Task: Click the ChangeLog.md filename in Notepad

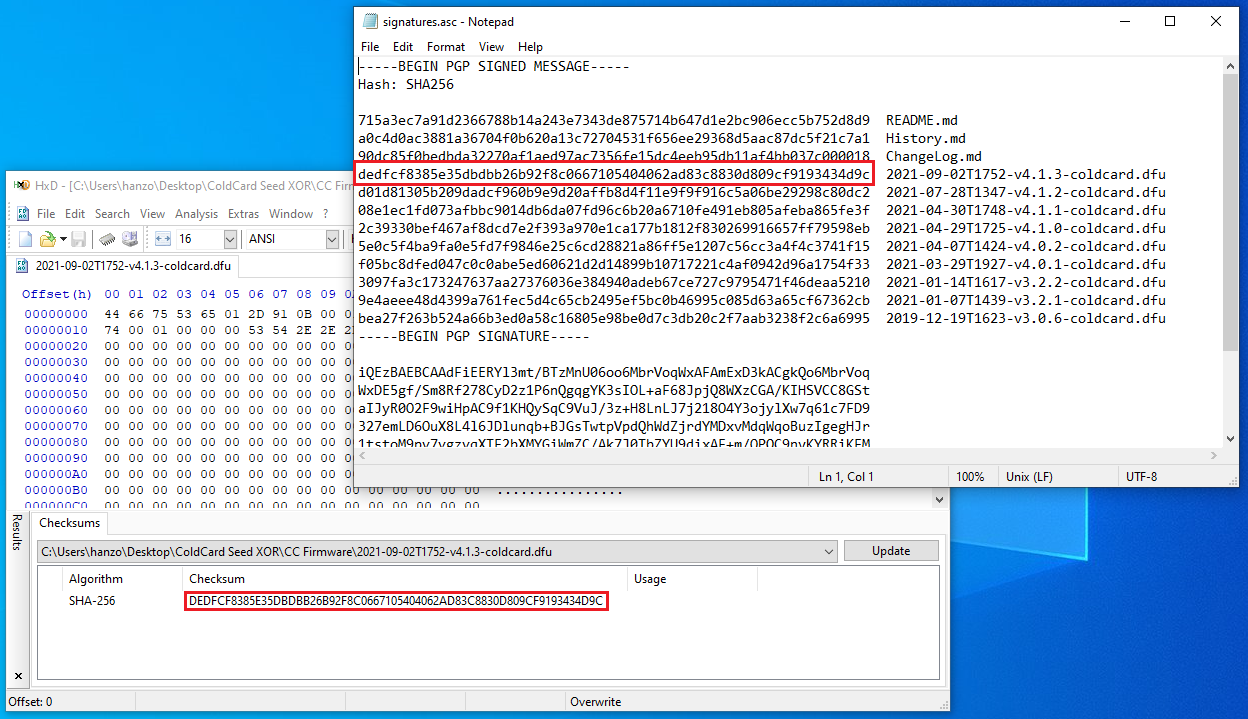Action: click(934, 156)
